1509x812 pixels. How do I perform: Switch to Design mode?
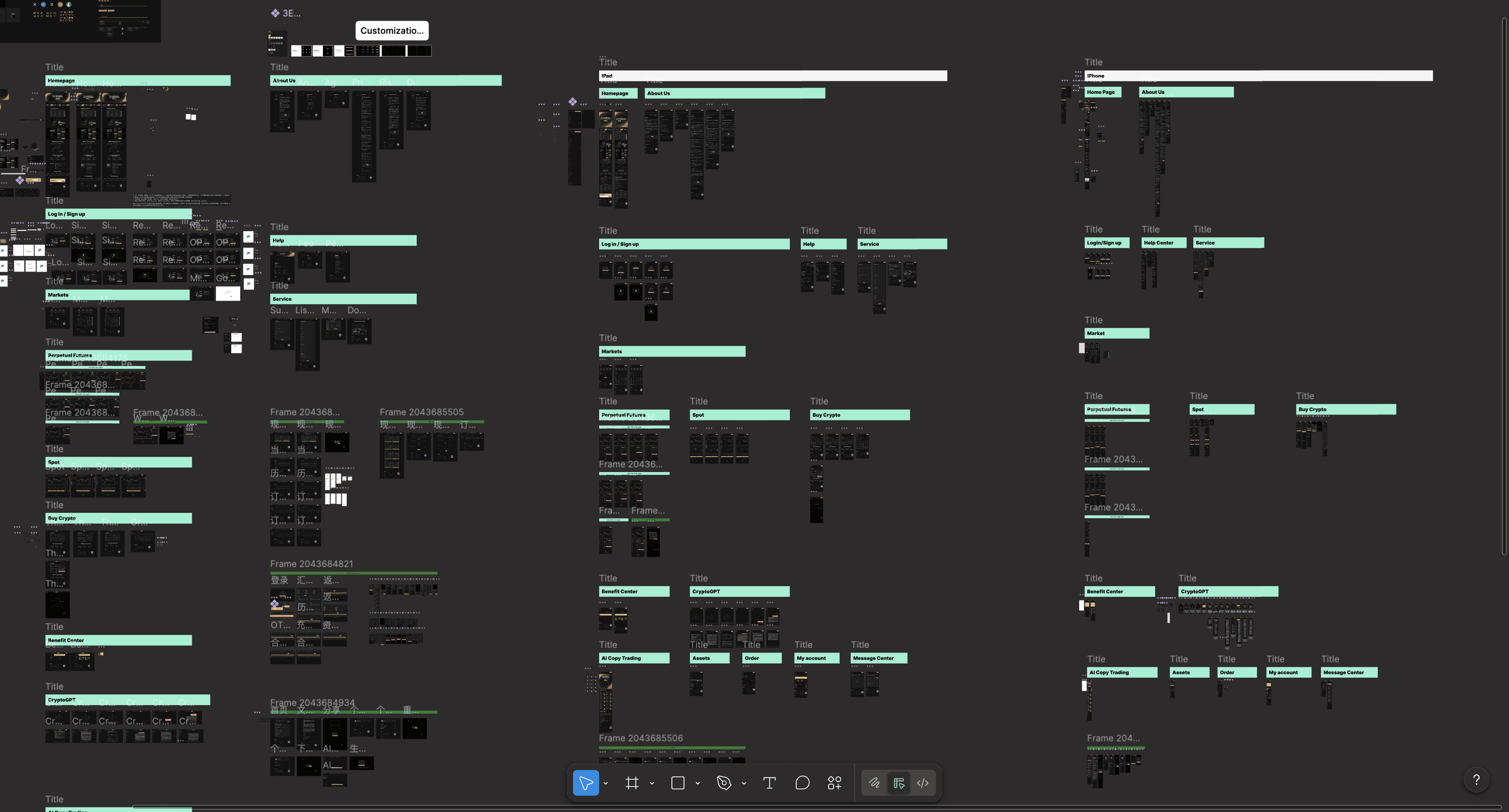pos(899,783)
